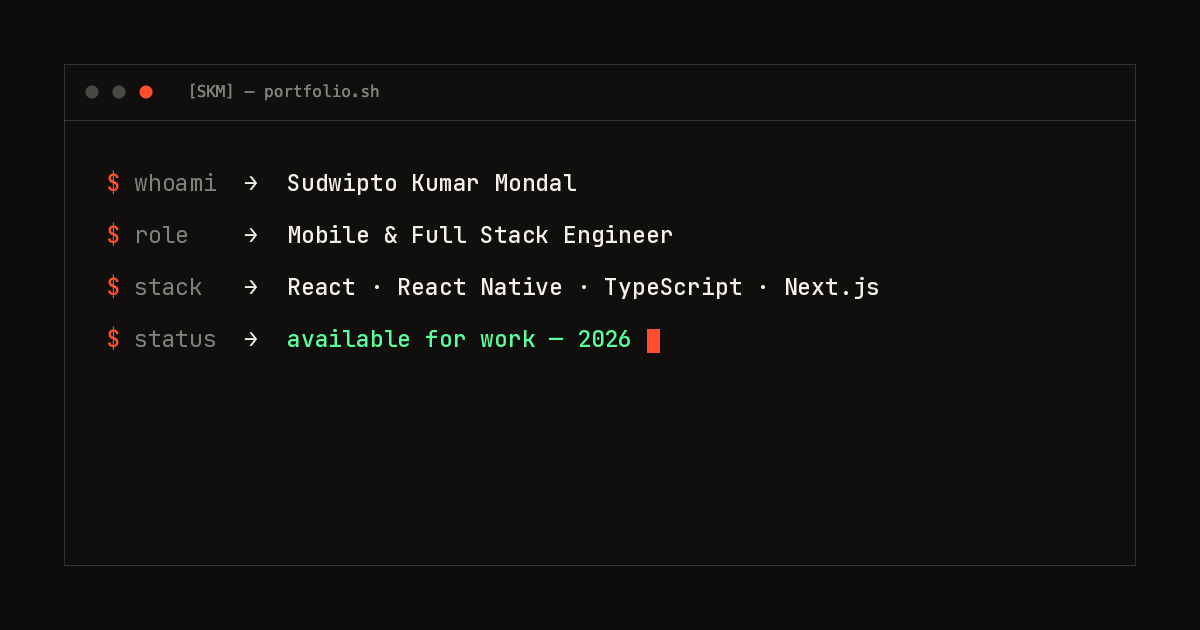
Task: Click the arrow after stack
Action: (251, 287)
